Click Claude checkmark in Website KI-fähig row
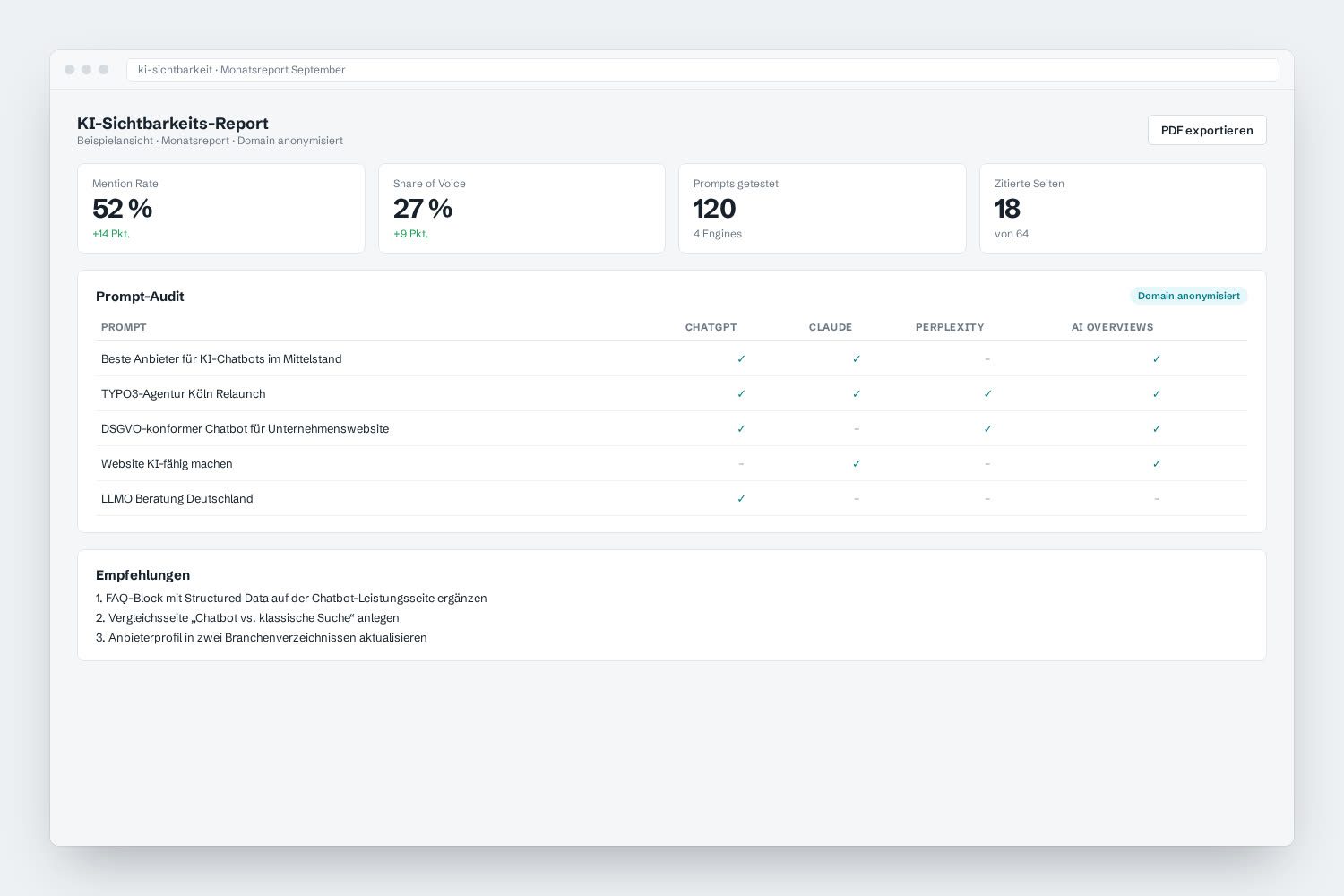Viewport: 1344px width, 896px height. pos(857,463)
